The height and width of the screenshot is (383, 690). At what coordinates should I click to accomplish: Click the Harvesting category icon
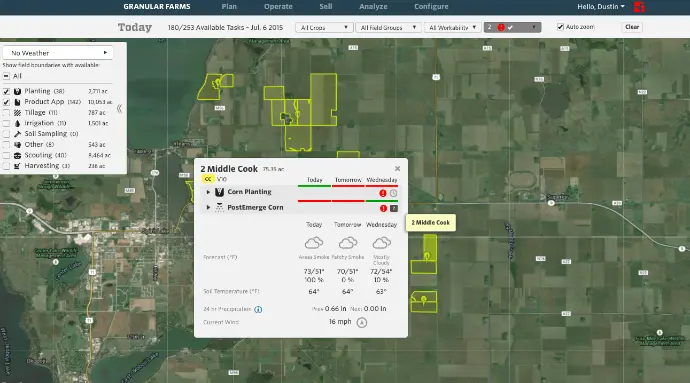17,166
